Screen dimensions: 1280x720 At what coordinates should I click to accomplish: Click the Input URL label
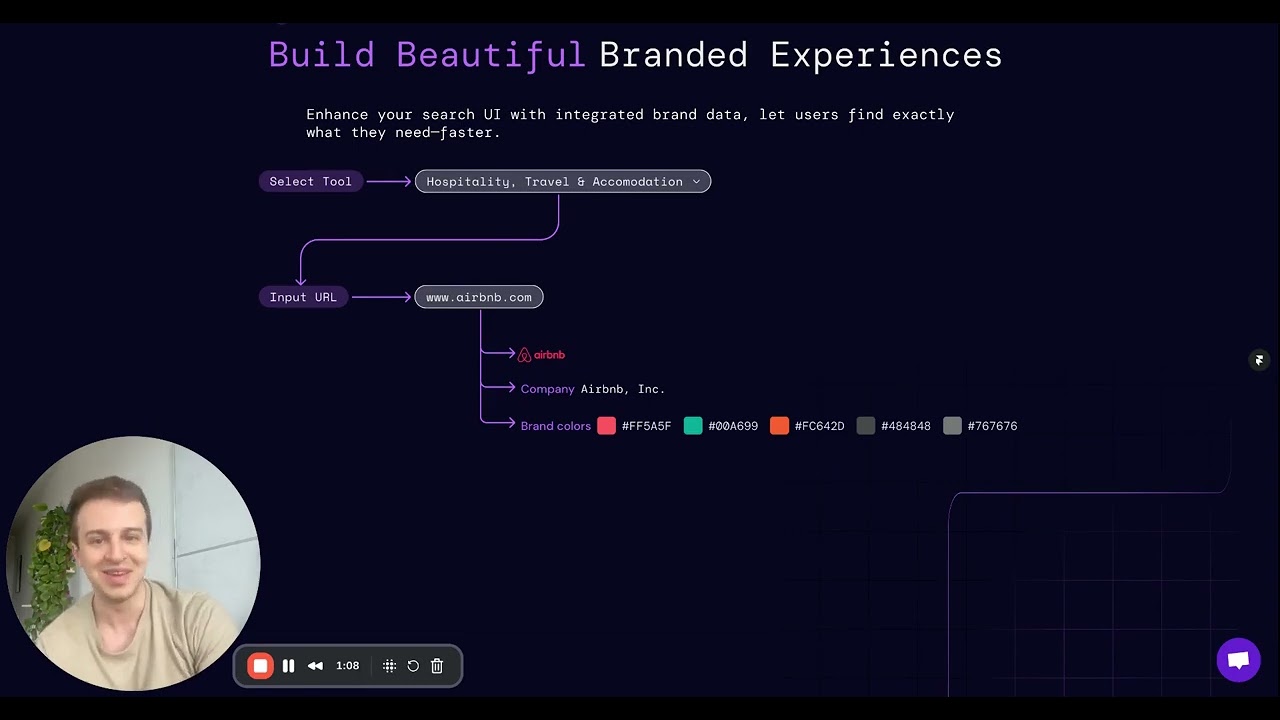(x=303, y=297)
